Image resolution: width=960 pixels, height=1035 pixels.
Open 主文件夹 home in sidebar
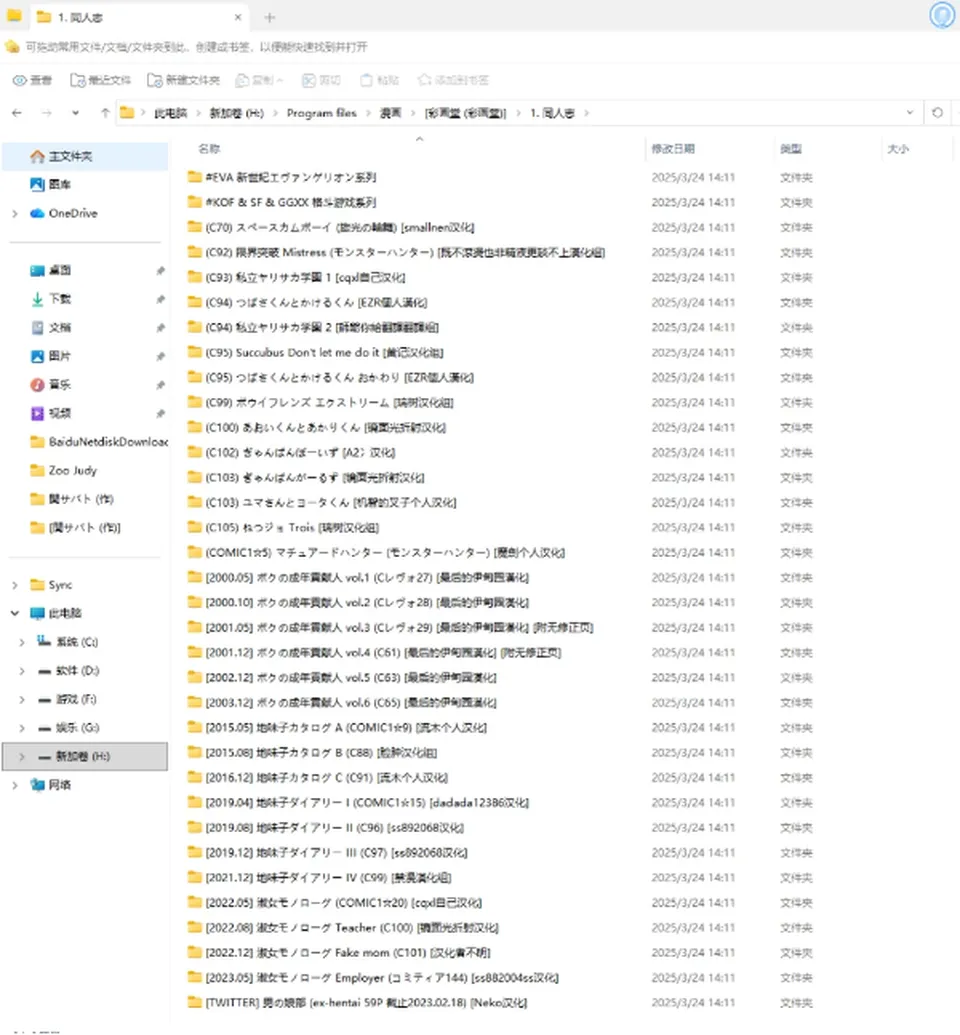click(x=85, y=156)
